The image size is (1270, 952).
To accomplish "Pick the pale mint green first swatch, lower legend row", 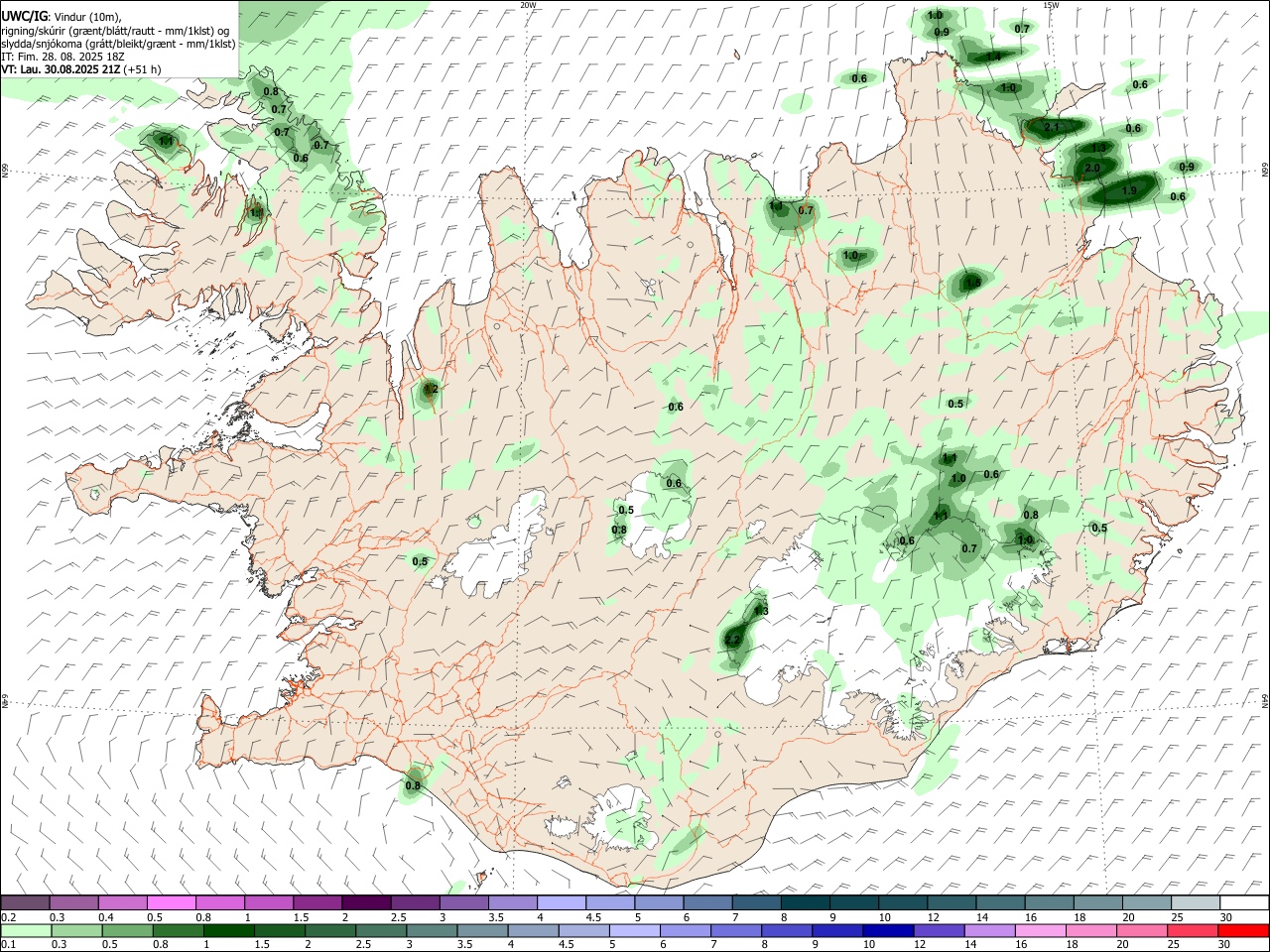I will point(26,931).
